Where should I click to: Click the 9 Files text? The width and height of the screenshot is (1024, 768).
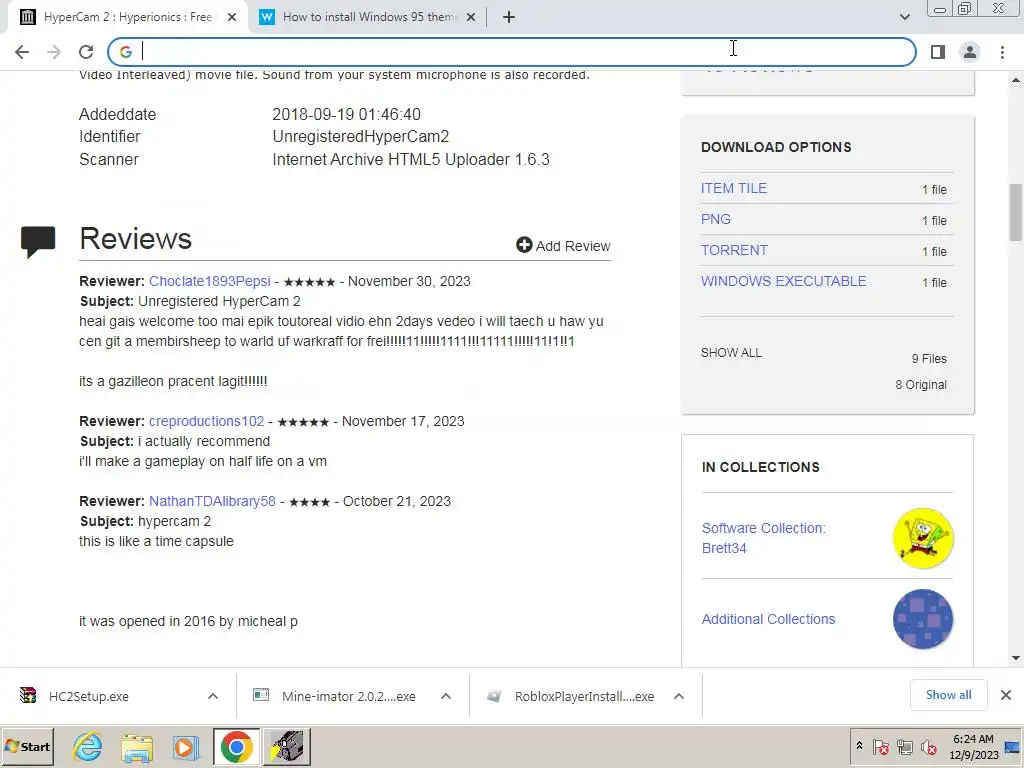tap(929, 359)
